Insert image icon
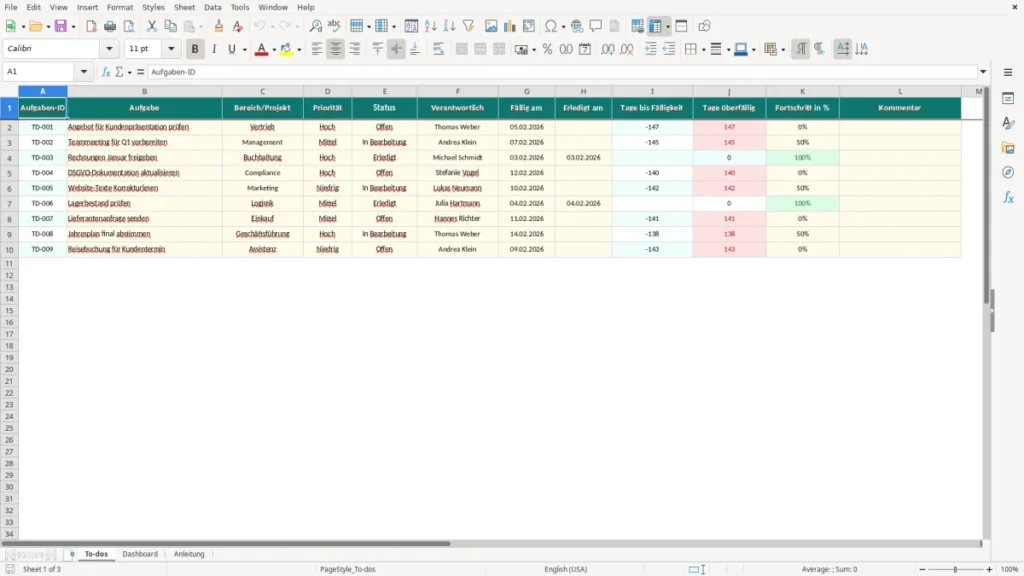The image size is (1024, 576). (x=491, y=26)
